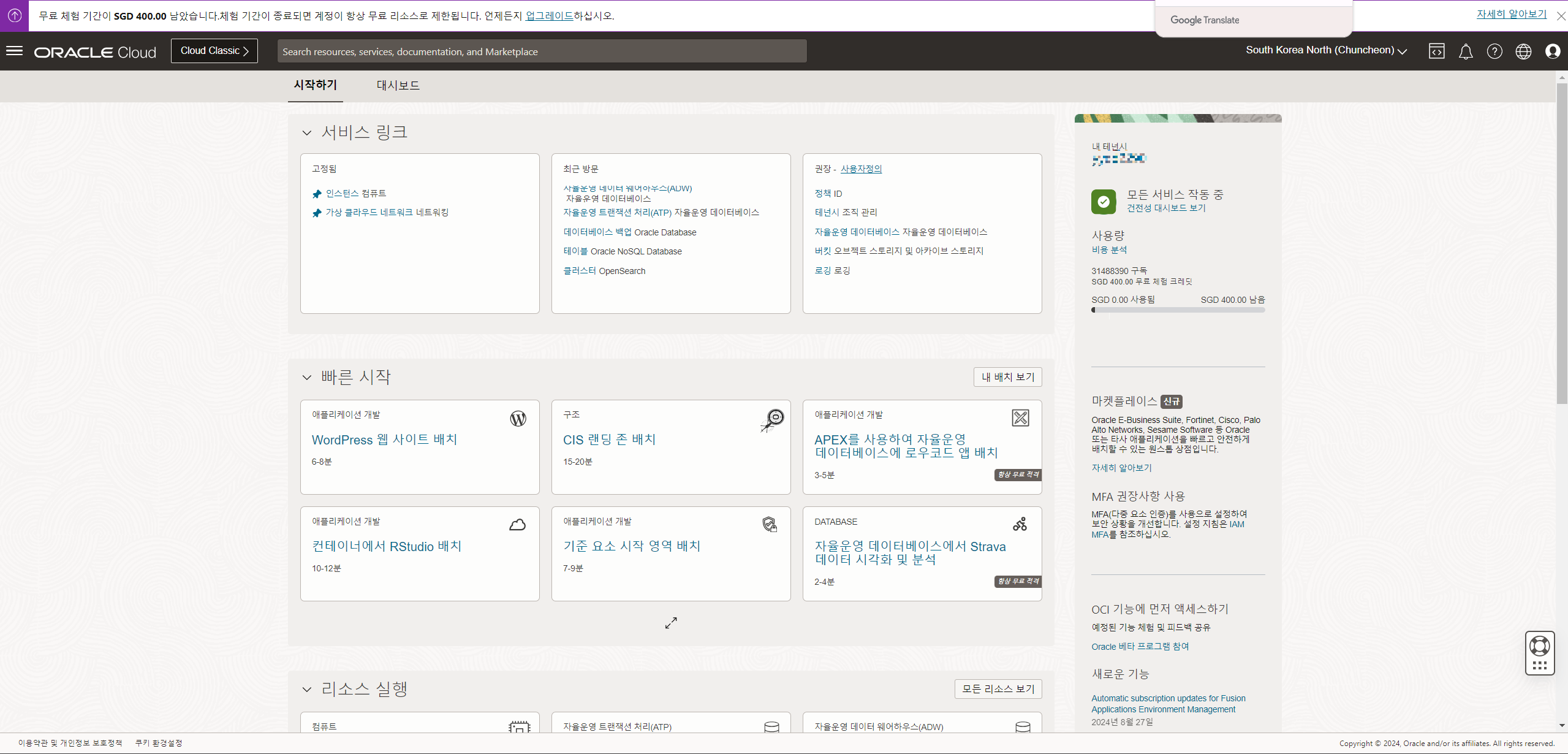This screenshot has width=1568, height=754.
Task: Click the Oracle Cloud logo
Action: tap(95, 52)
